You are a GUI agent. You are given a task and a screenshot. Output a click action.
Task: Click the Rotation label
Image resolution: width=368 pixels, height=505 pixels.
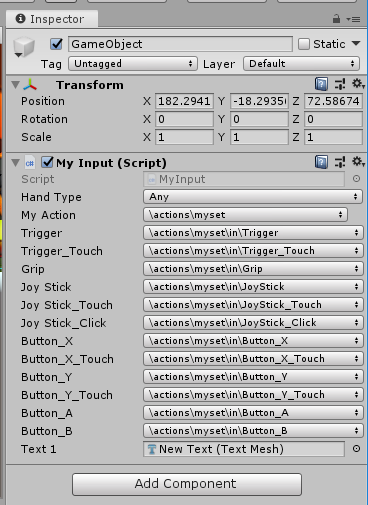point(44,119)
